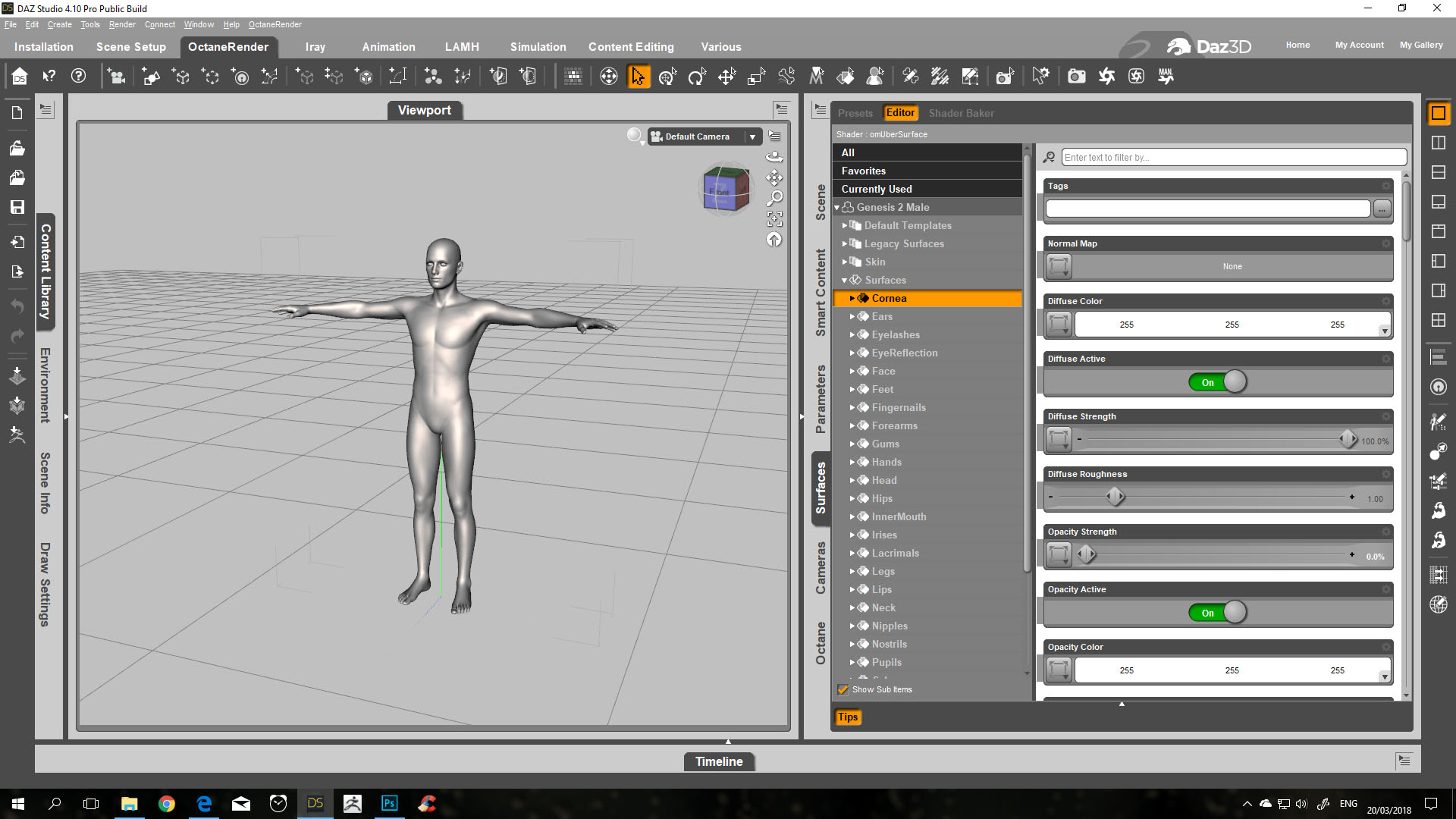Uncheck the Show Sub Items checkbox
1456x819 pixels.
[x=843, y=689]
